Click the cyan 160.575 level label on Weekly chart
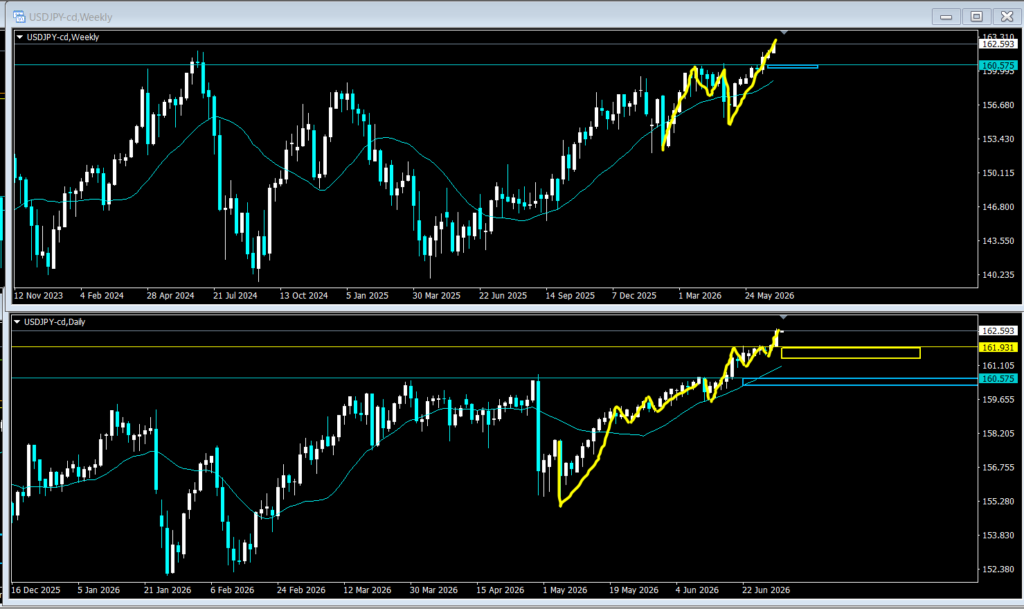1024x609 pixels. (998, 65)
